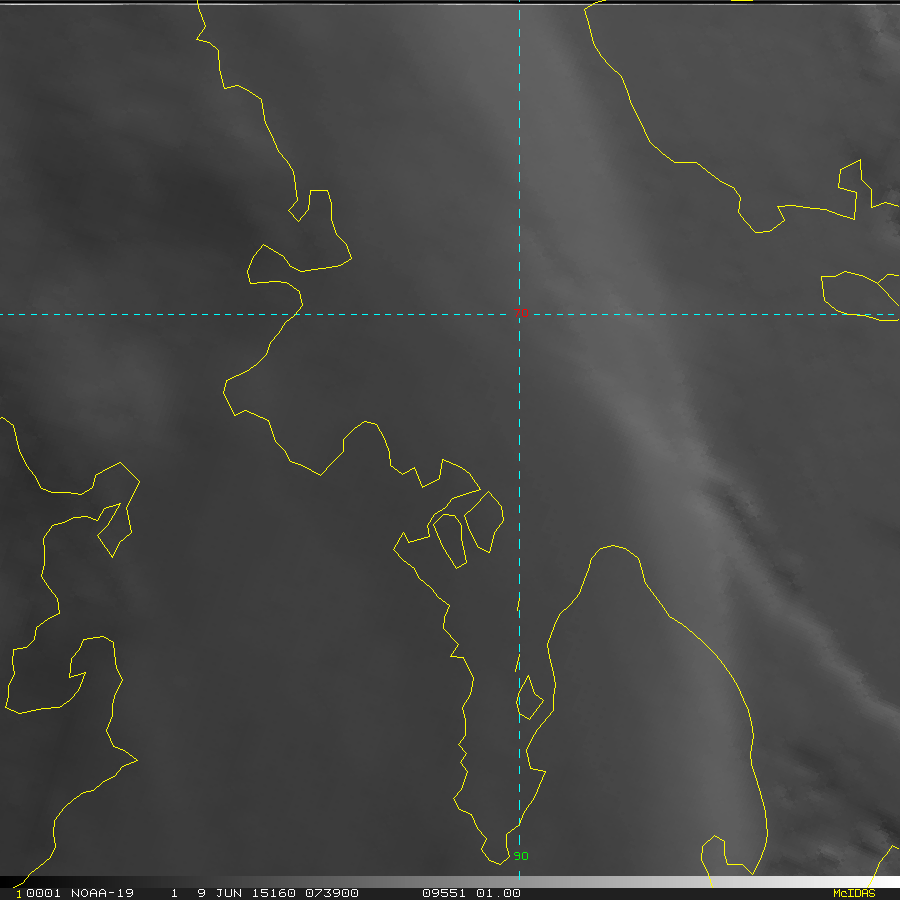Screen dimensions: 900x900
Task: Click the "09551" value in the status line
Action: tap(444, 893)
